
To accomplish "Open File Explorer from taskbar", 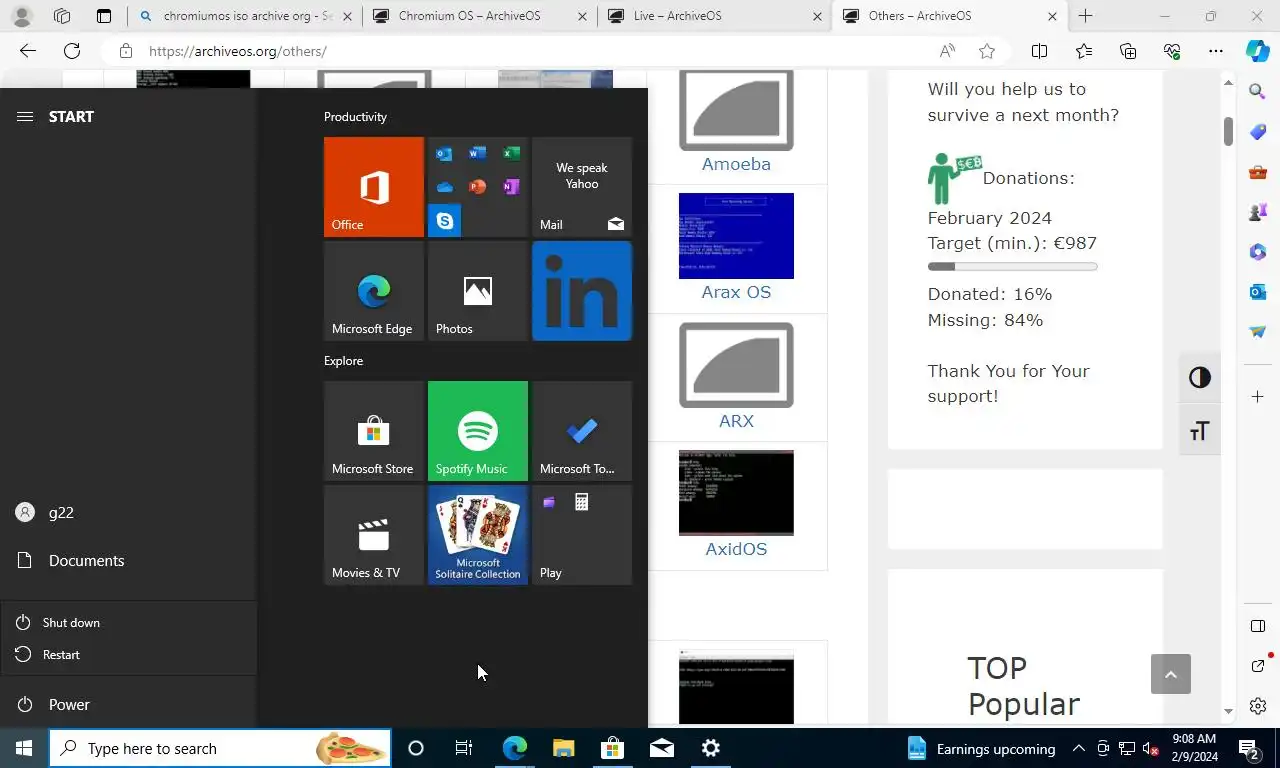I will coord(564,748).
